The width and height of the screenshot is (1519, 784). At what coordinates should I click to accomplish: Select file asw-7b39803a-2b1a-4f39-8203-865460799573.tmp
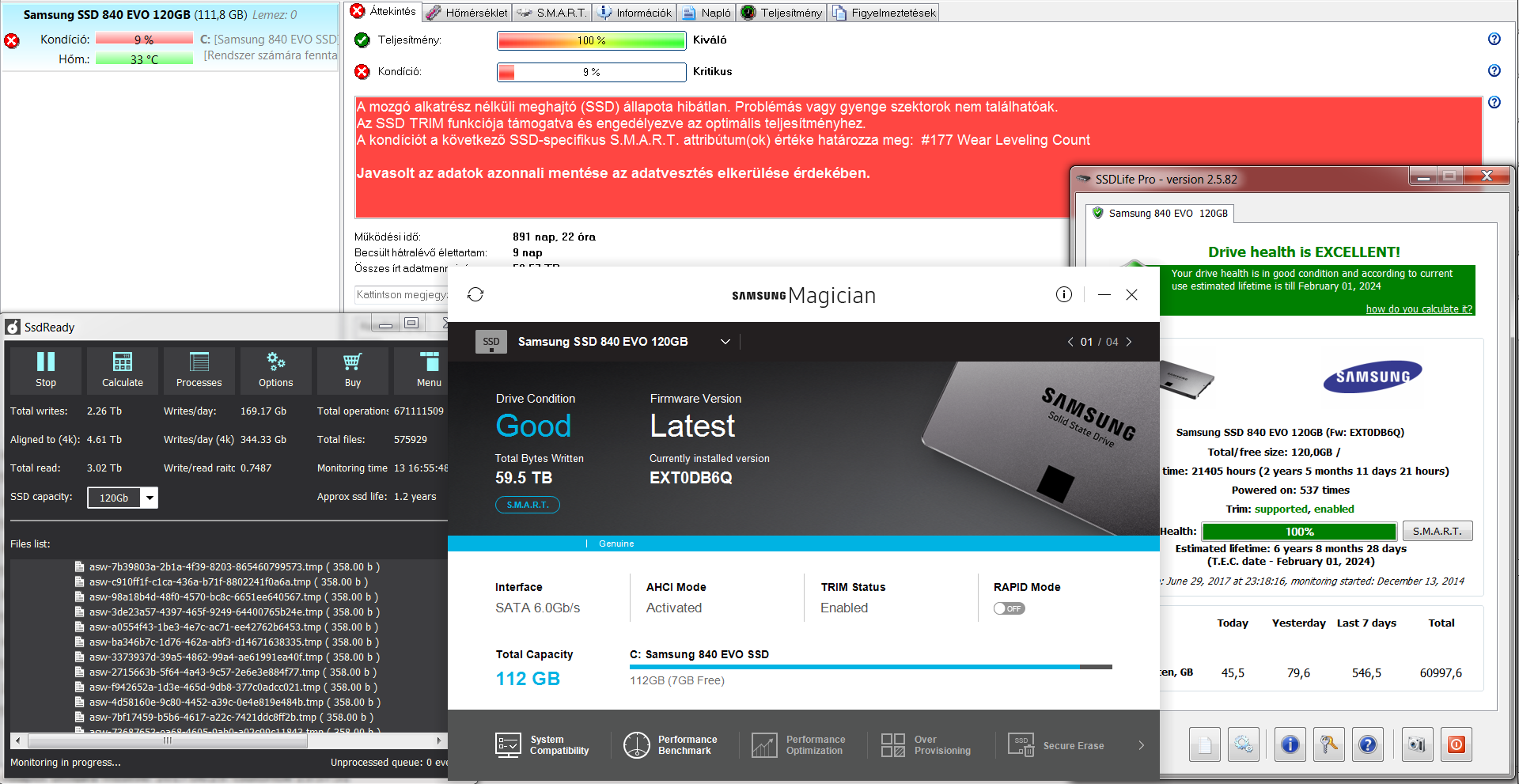click(227, 566)
